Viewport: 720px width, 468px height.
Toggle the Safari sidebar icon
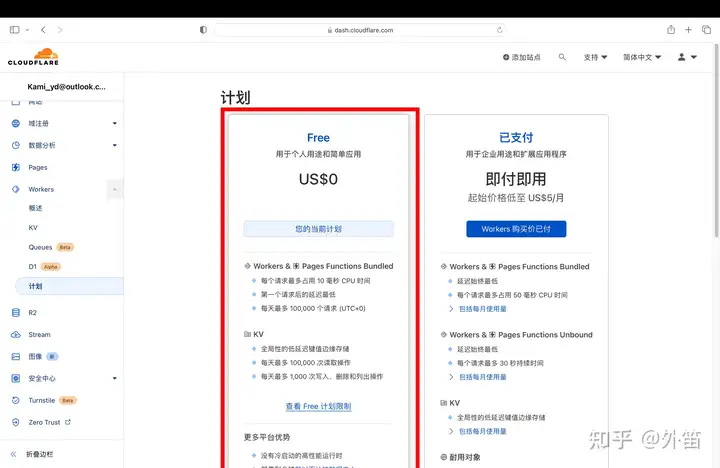[x=15, y=30]
